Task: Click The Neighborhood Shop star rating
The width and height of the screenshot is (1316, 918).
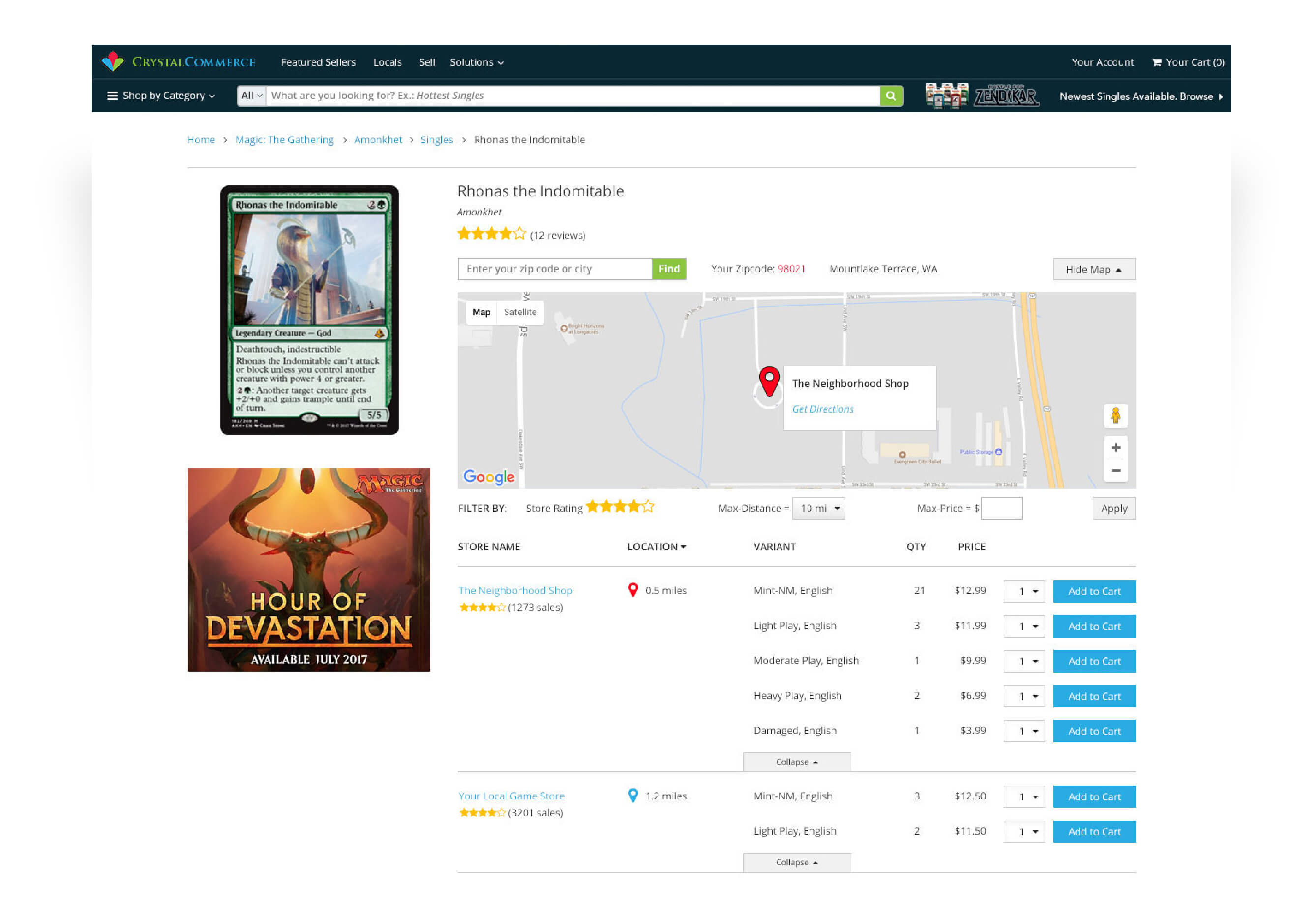Action: tap(482, 607)
